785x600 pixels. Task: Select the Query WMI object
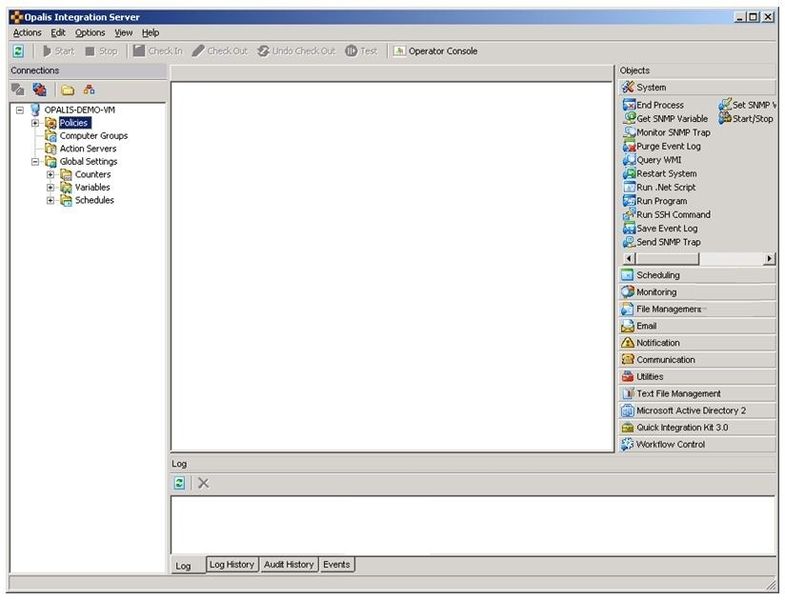point(652,160)
